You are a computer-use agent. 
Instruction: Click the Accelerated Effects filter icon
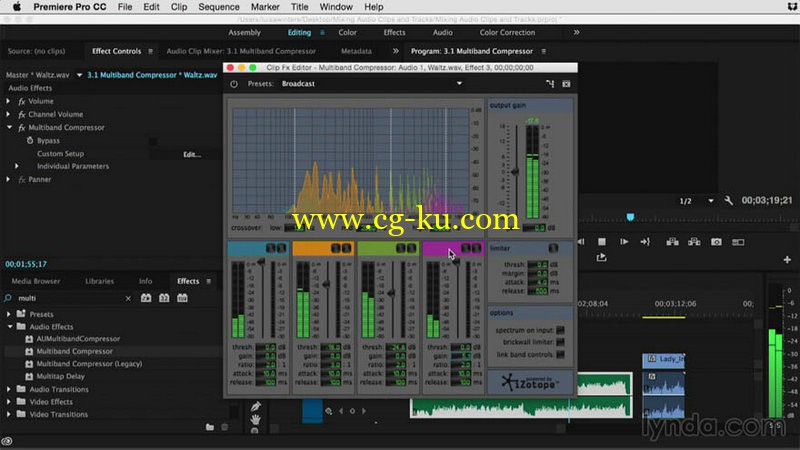click(x=146, y=298)
